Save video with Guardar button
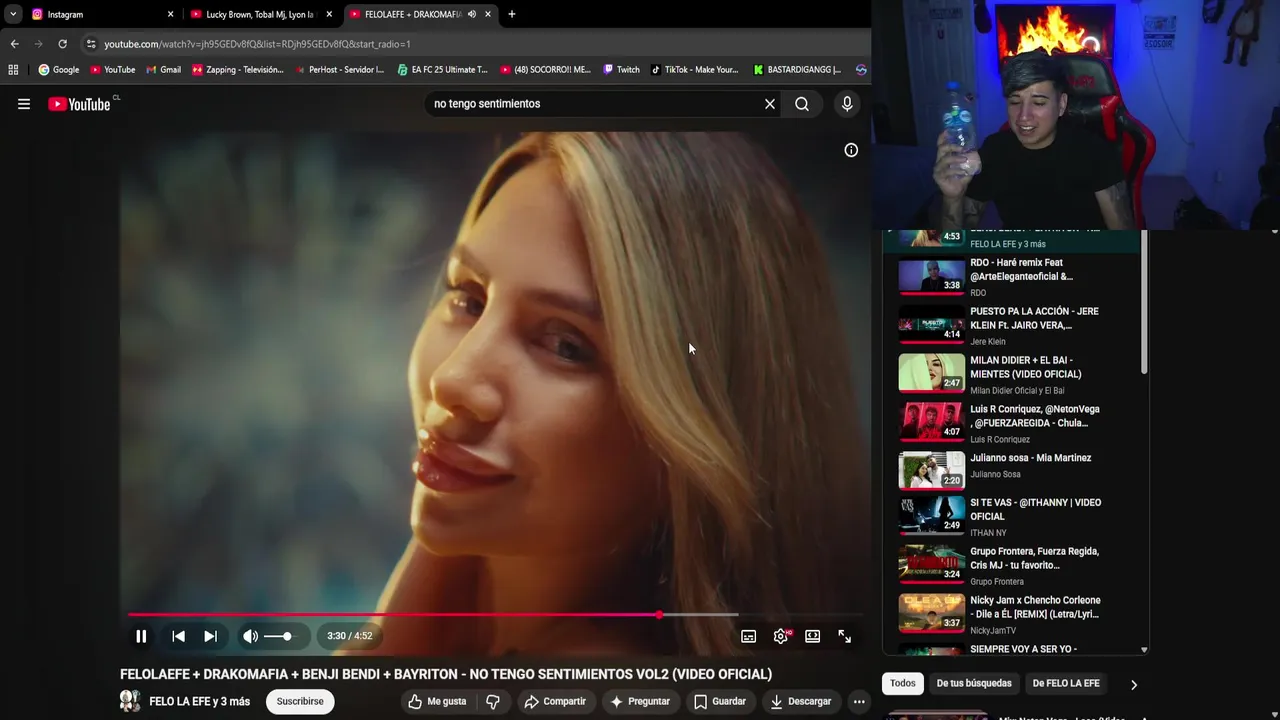Viewport: 1280px width, 720px height. pos(720,701)
